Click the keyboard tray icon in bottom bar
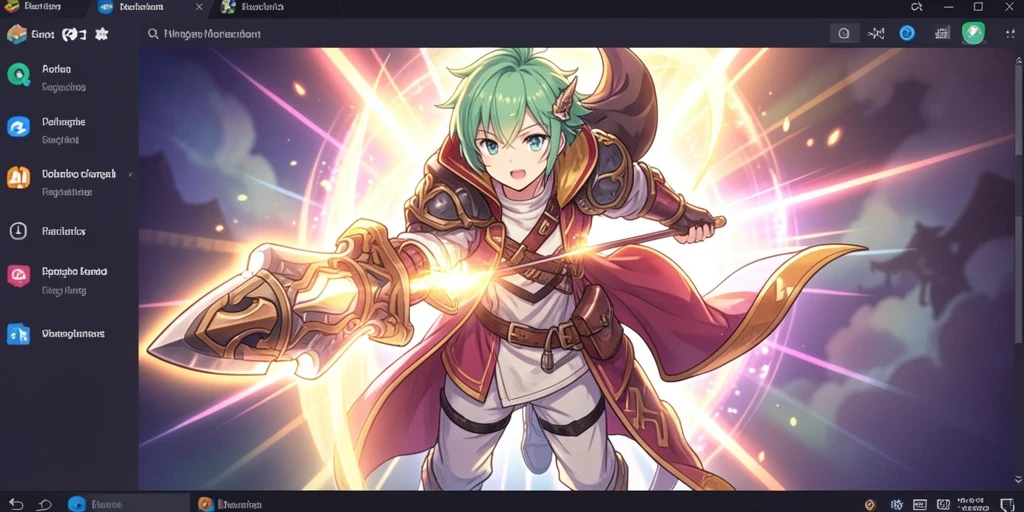 (920, 504)
